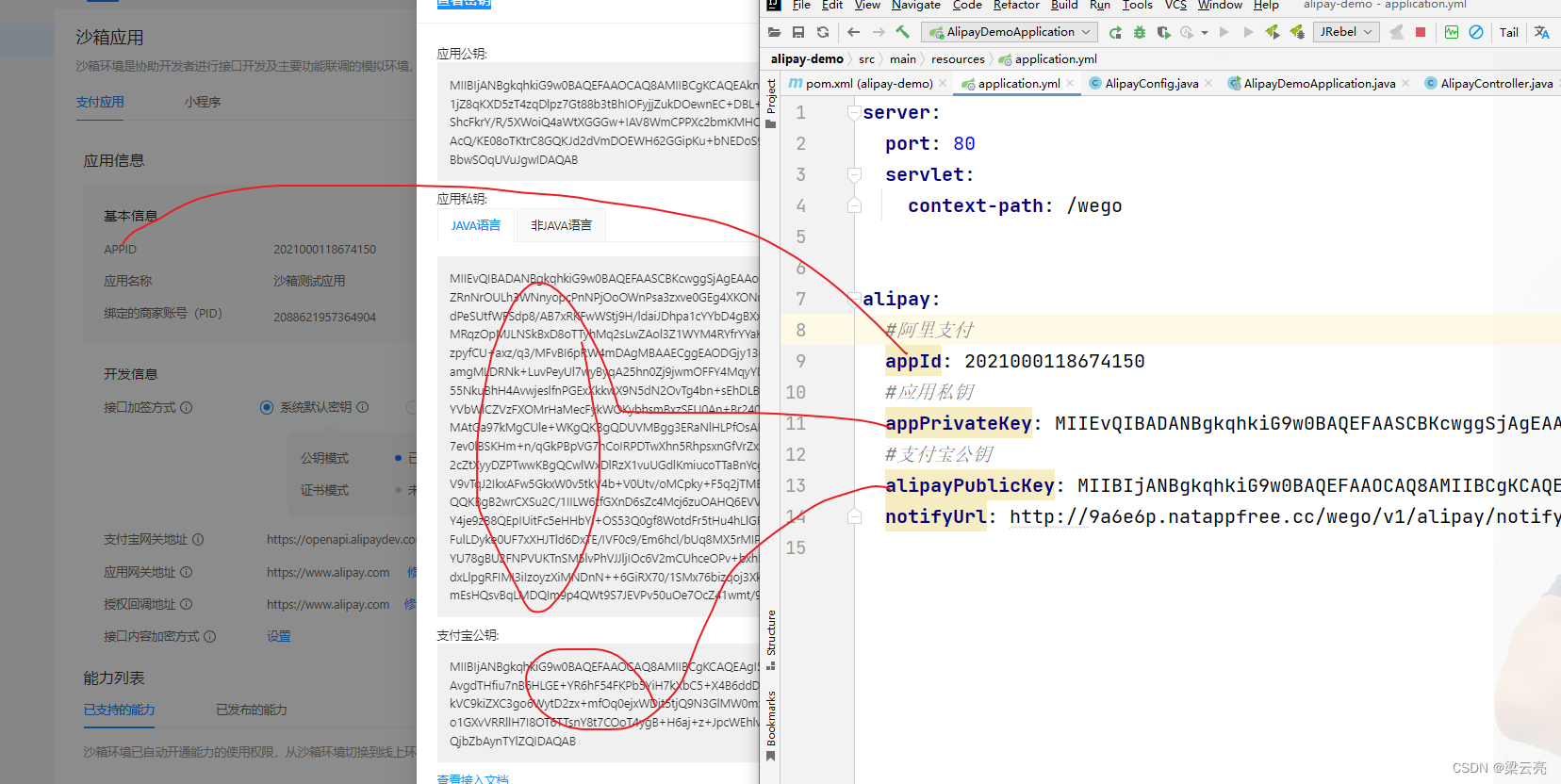Click info icon next to 支付宝网关地址
The height and width of the screenshot is (784, 1561).
198,540
